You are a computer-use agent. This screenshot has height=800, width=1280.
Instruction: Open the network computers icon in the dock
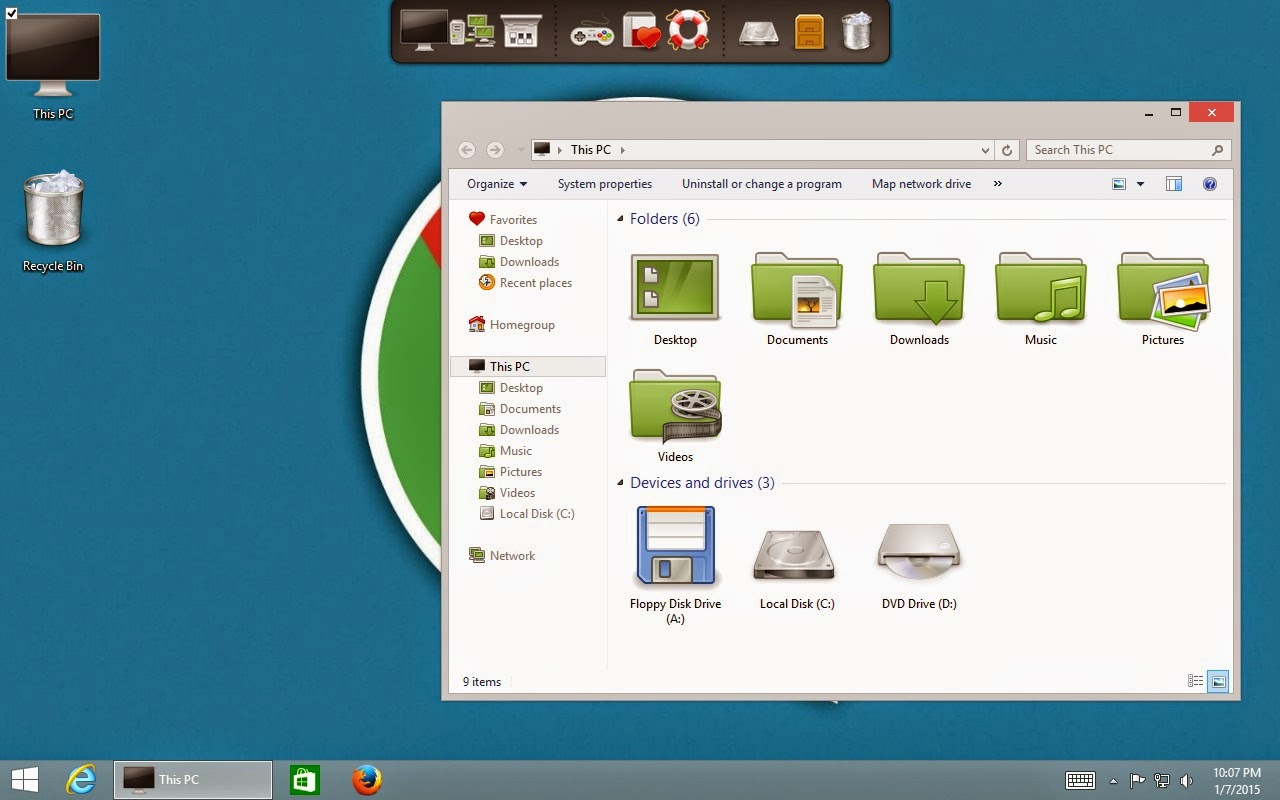pos(472,31)
